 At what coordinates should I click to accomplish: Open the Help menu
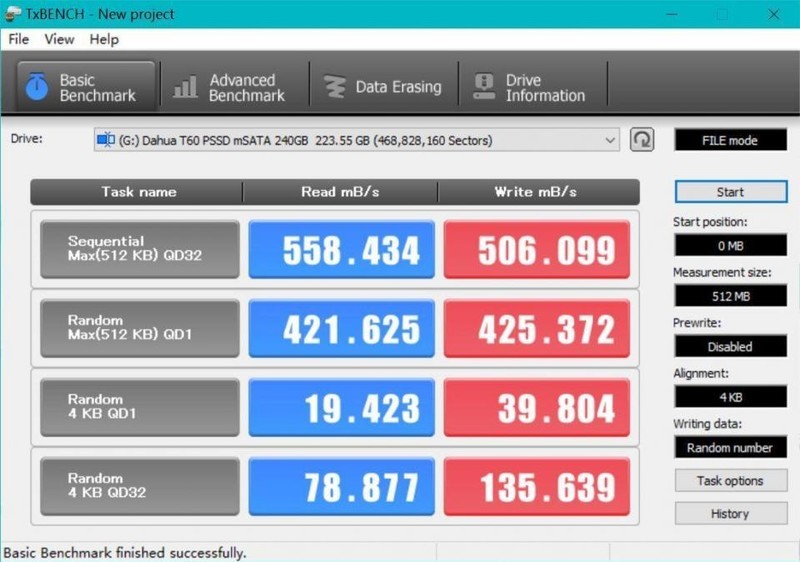coord(104,39)
